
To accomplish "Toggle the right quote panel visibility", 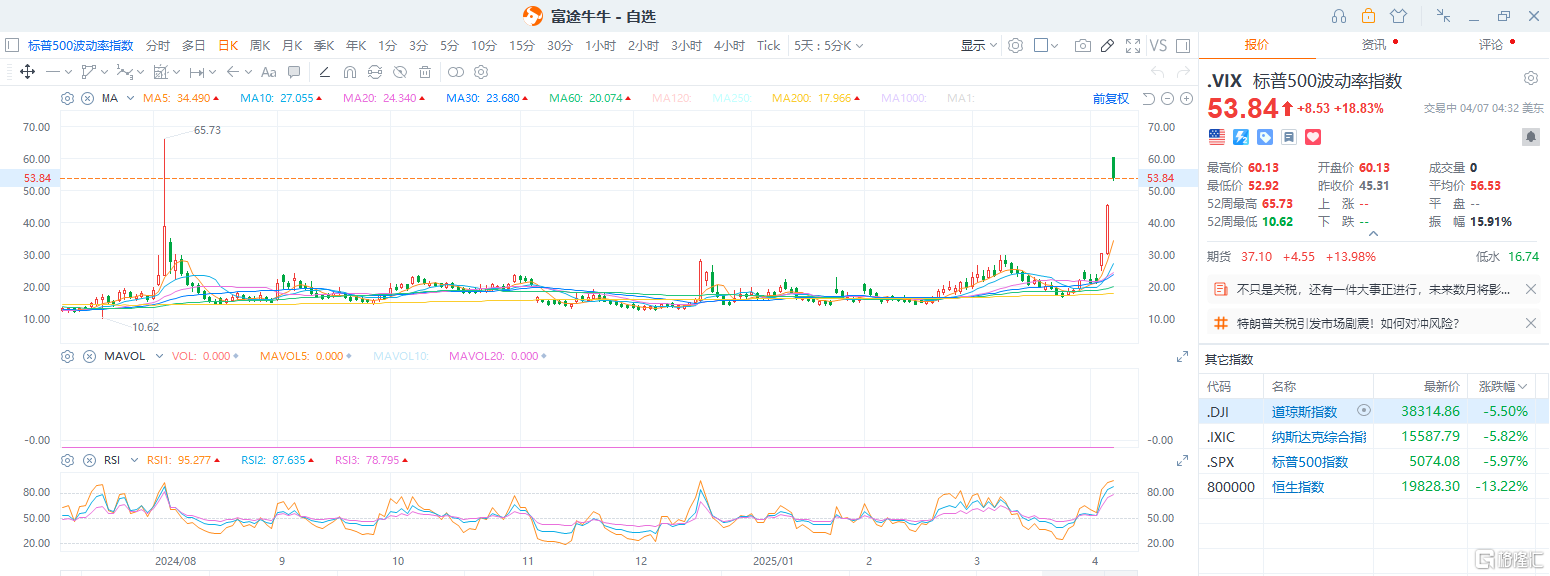I will coord(1183,45).
